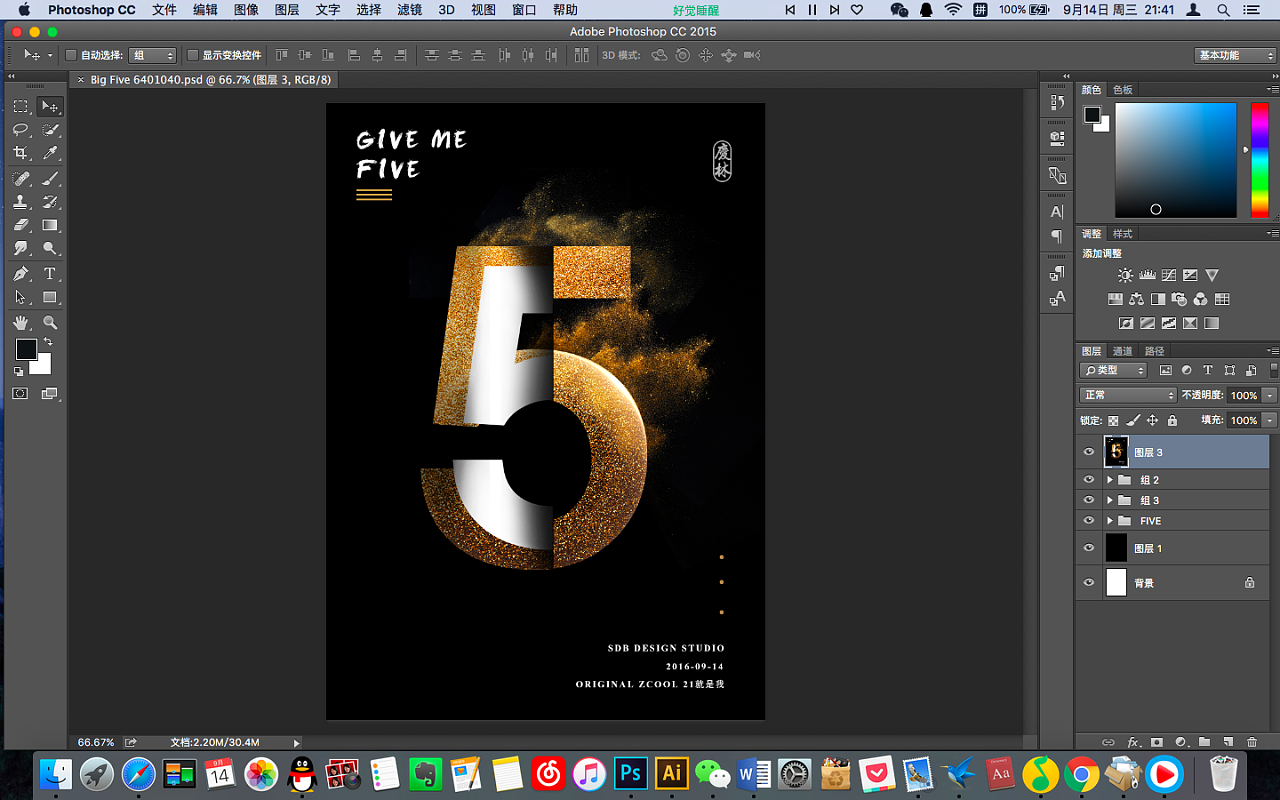Switch to the 路径 tab

coord(1155,351)
